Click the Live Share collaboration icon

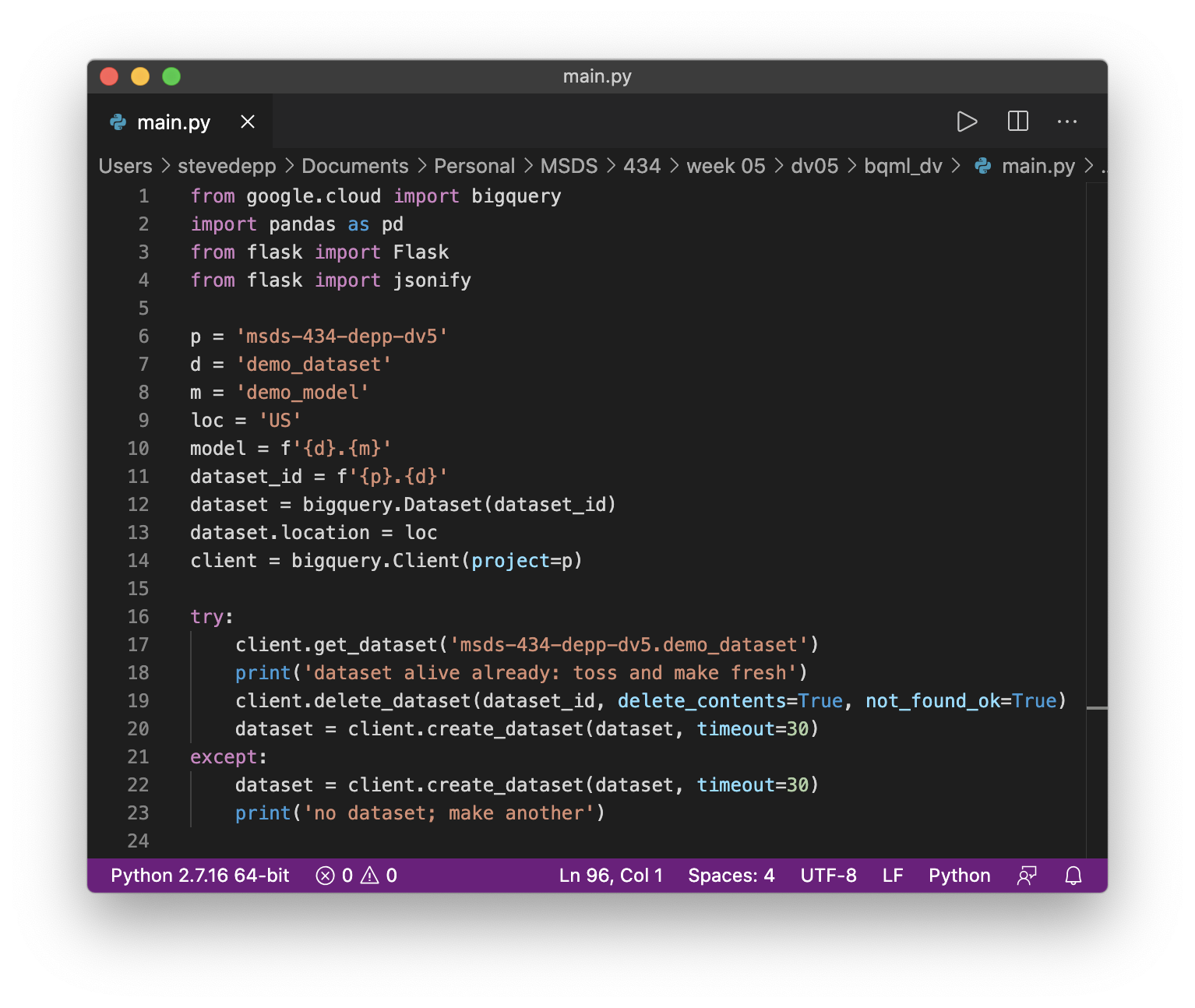click(x=1027, y=875)
